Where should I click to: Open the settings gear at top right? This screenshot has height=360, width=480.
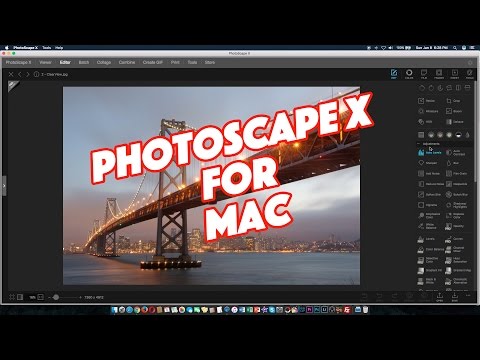click(470, 62)
